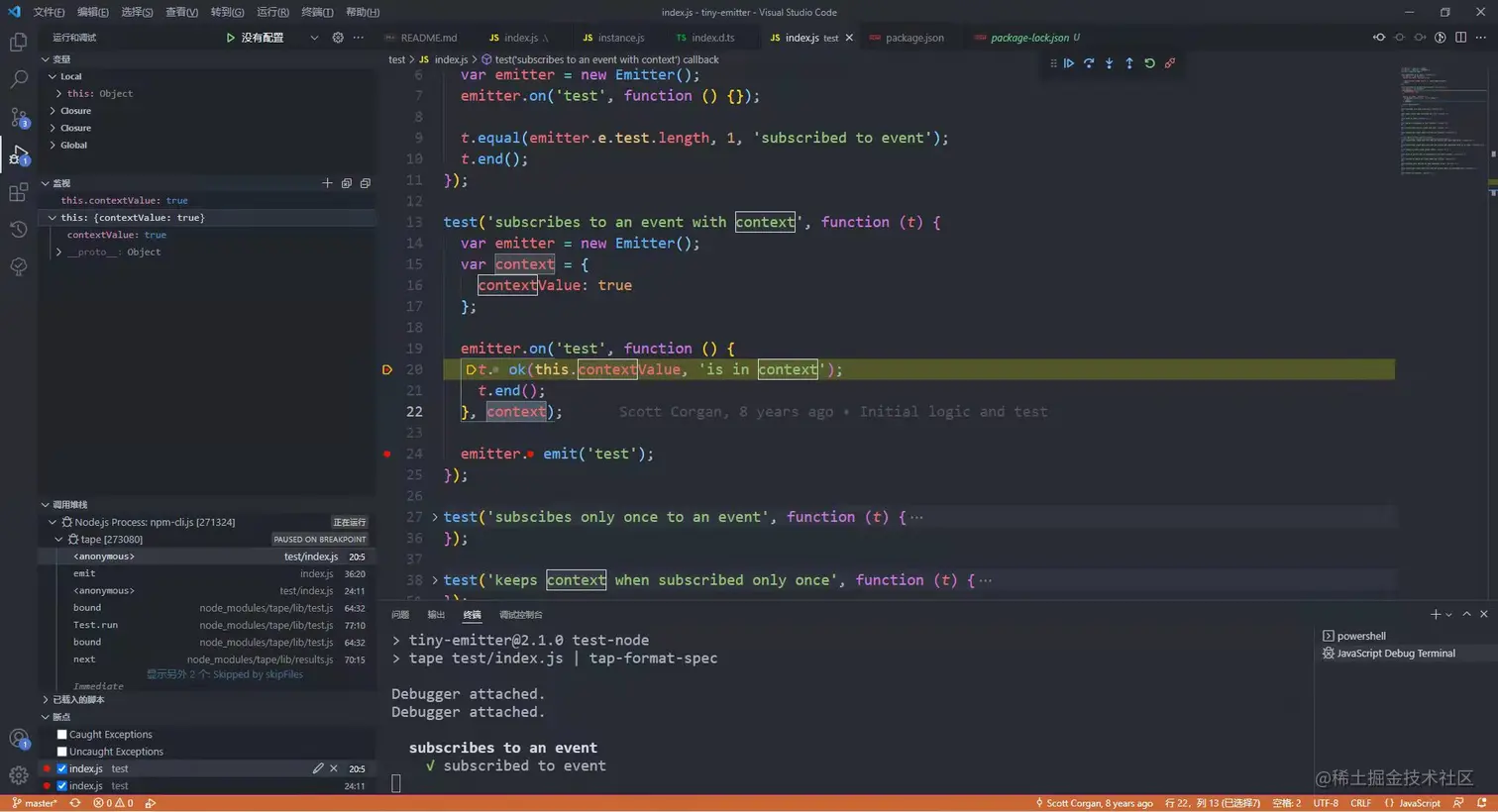The image size is (1498, 812).
Task: Switch to the package.json tab
Action: point(907,38)
